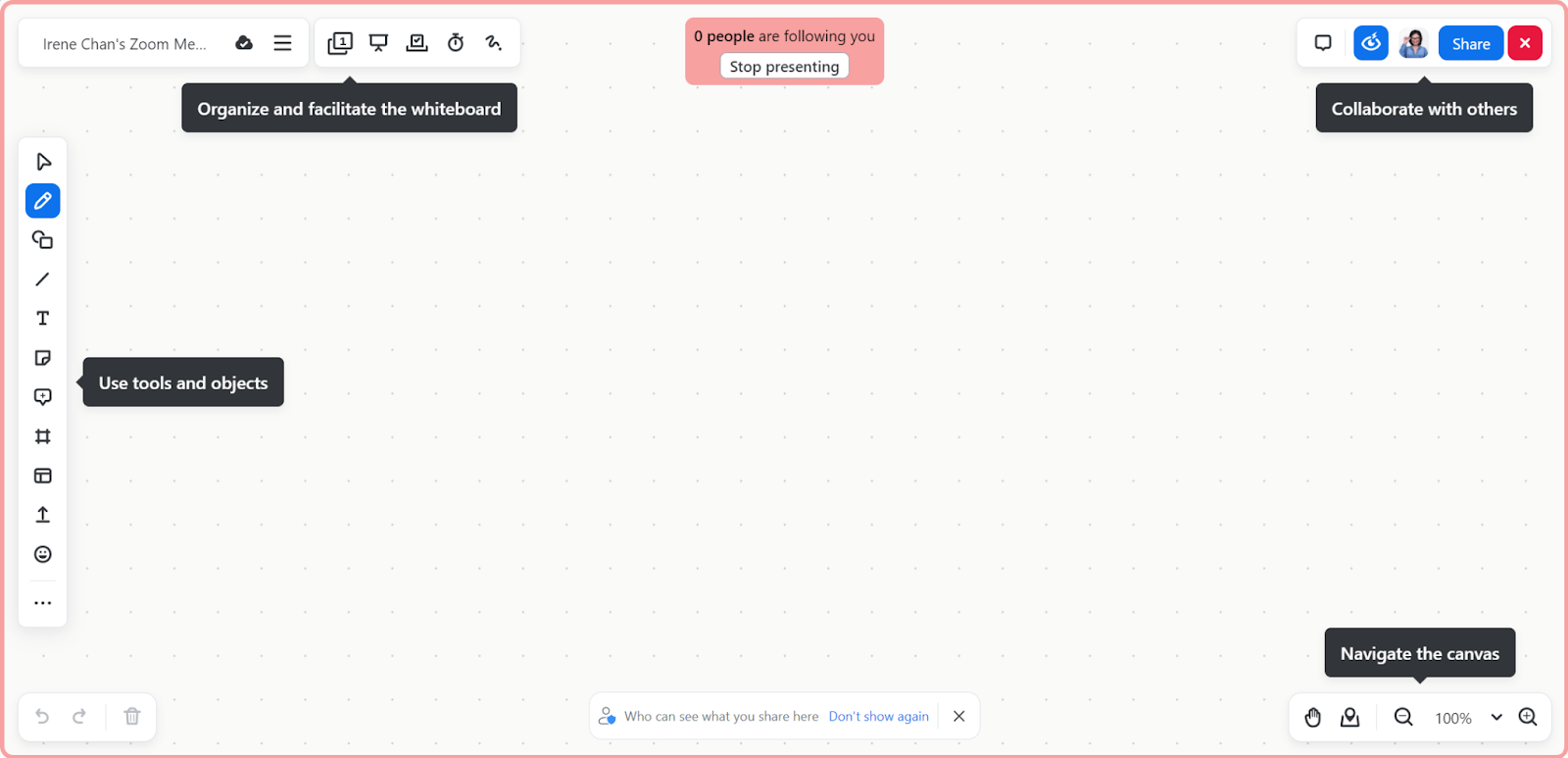Click Stop presenting button
The image size is (1568, 758).
(x=784, y=66)
